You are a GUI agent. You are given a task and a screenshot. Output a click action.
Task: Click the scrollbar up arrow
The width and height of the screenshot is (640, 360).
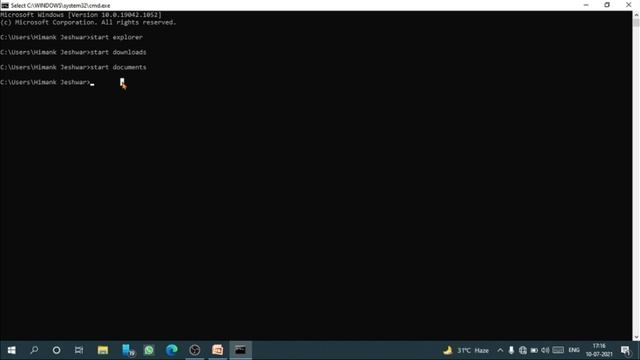click(636, 15)
